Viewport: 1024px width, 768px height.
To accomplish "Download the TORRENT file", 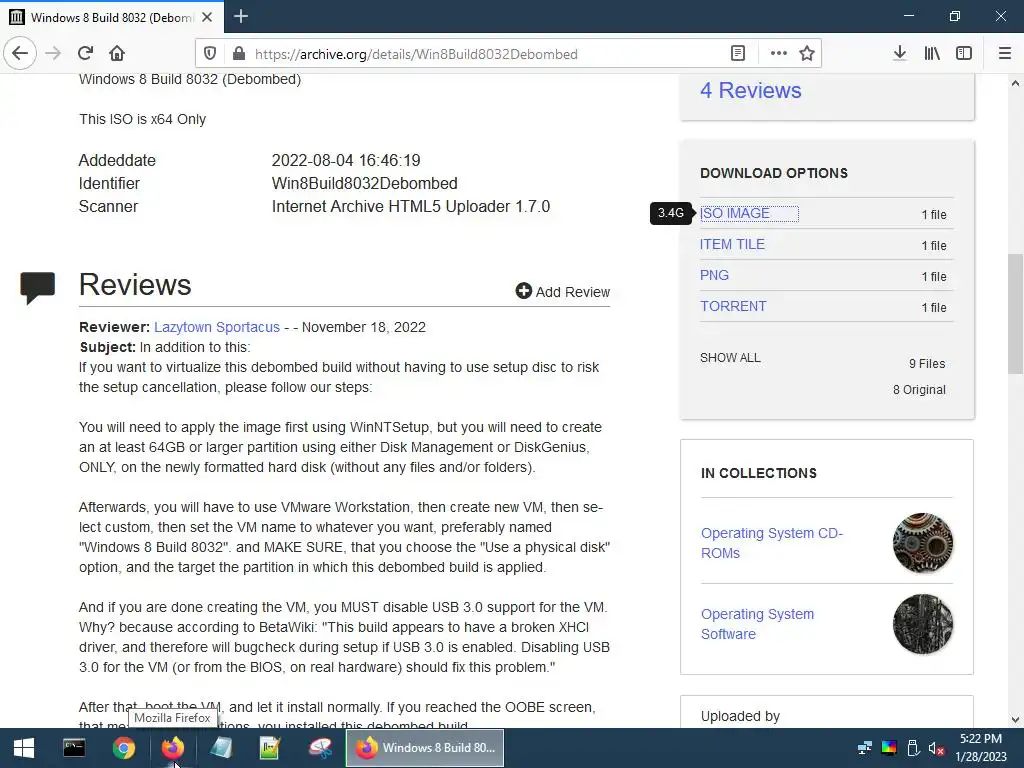I will (x=733, y=306).
